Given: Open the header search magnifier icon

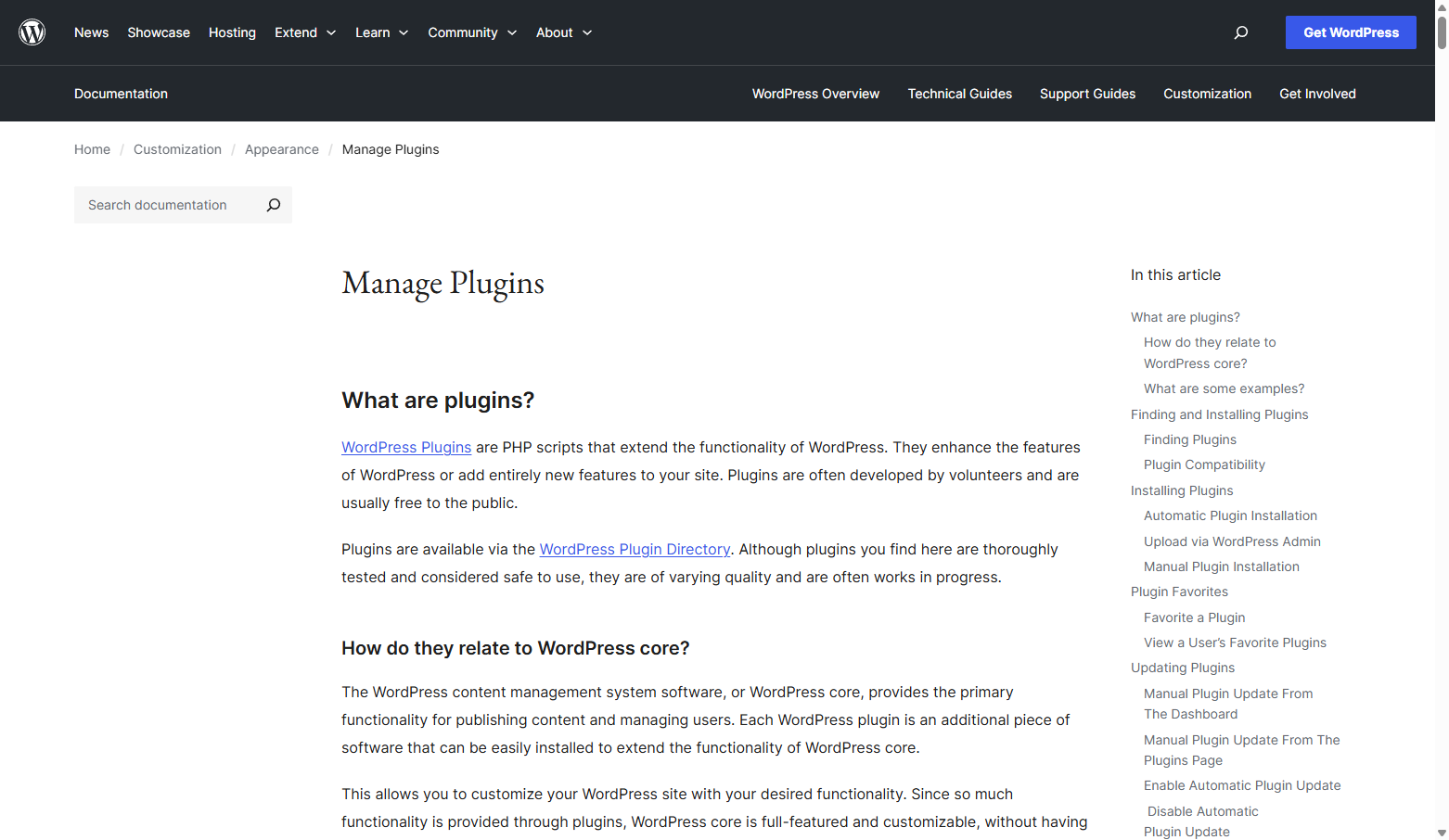Looking at the screenshot, I should [1240, 32].
